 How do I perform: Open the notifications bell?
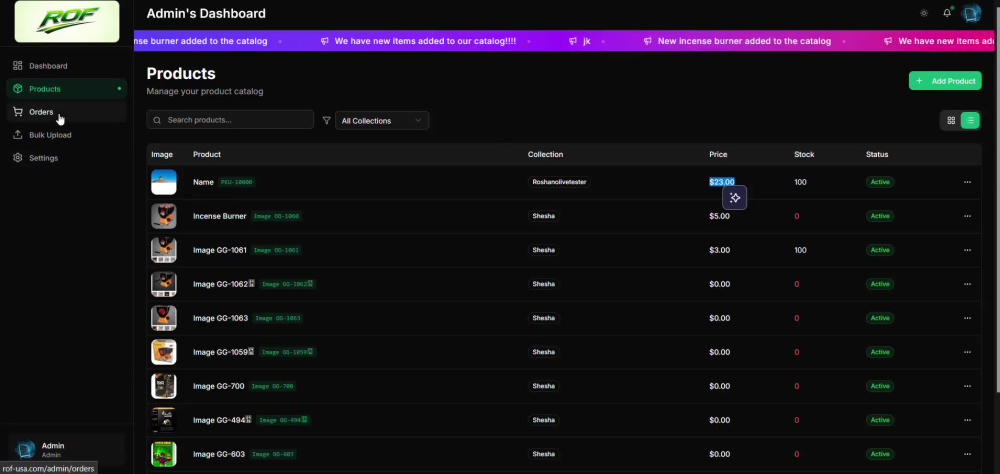click(947, 13)
